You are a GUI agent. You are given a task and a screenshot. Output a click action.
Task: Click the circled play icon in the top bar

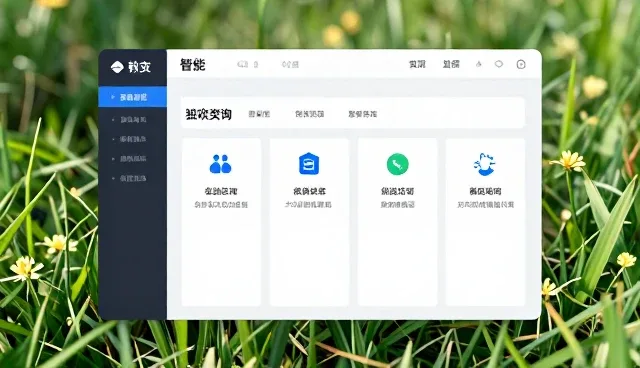(x=521, y=64)
